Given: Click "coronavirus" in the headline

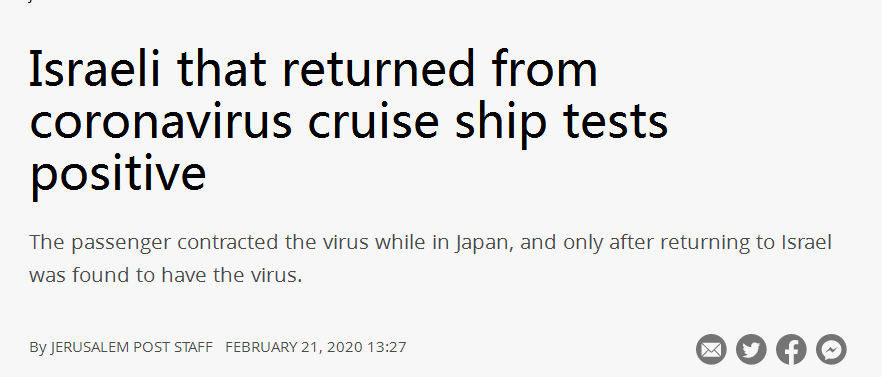Looking at the screenshot, I should (x=161, y=122).
